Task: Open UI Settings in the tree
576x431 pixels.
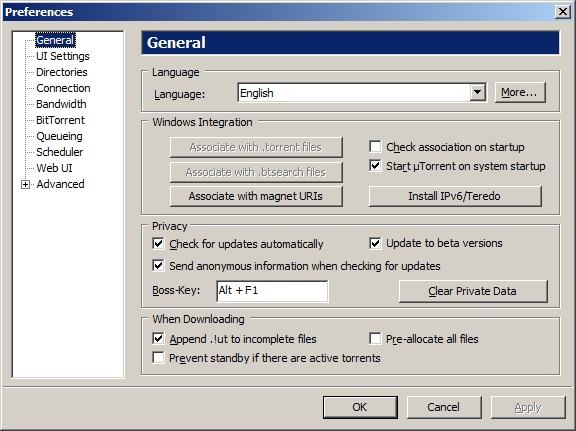Action: [63, 56]
